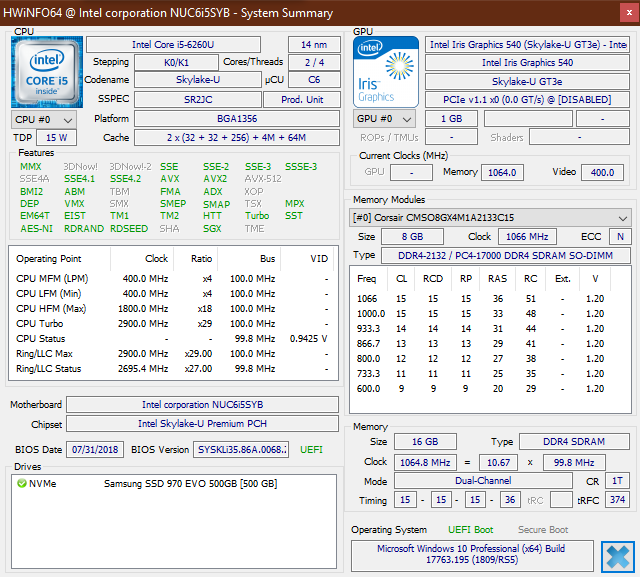Click the SR2JC SSPEC field
The width and height of the screenshot is (640, 577).
coord(198,100)
